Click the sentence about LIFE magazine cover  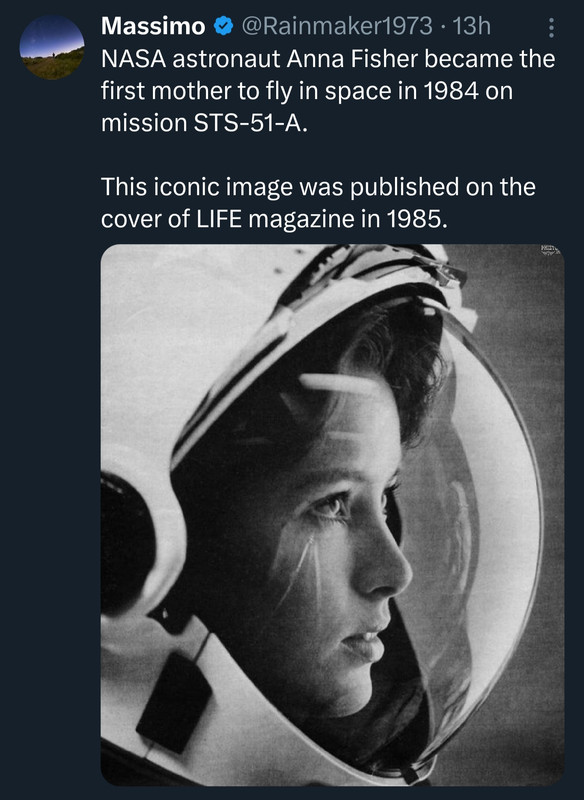click(318, 203)
